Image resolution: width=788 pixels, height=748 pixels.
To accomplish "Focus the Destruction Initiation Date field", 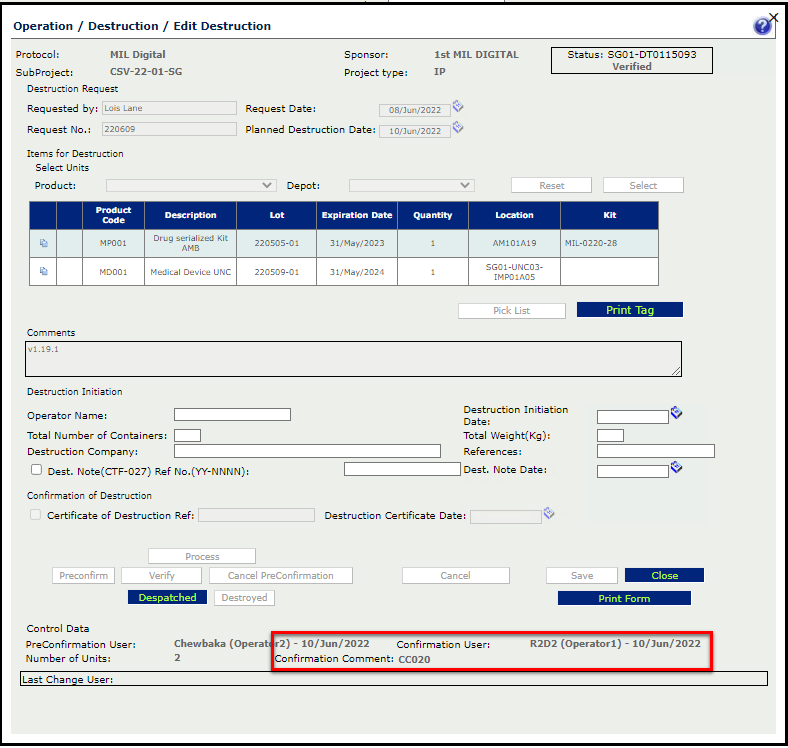I will point(633,417).
